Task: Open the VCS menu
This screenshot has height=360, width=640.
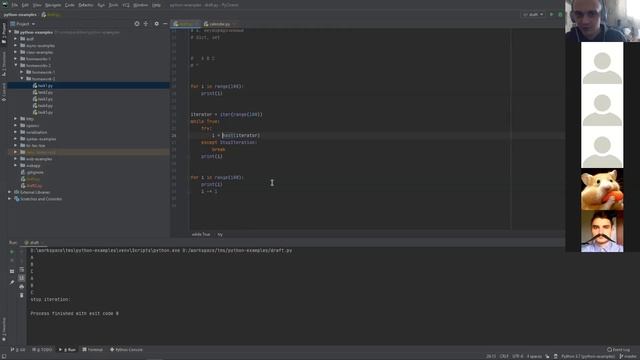Action: point(126,5)
